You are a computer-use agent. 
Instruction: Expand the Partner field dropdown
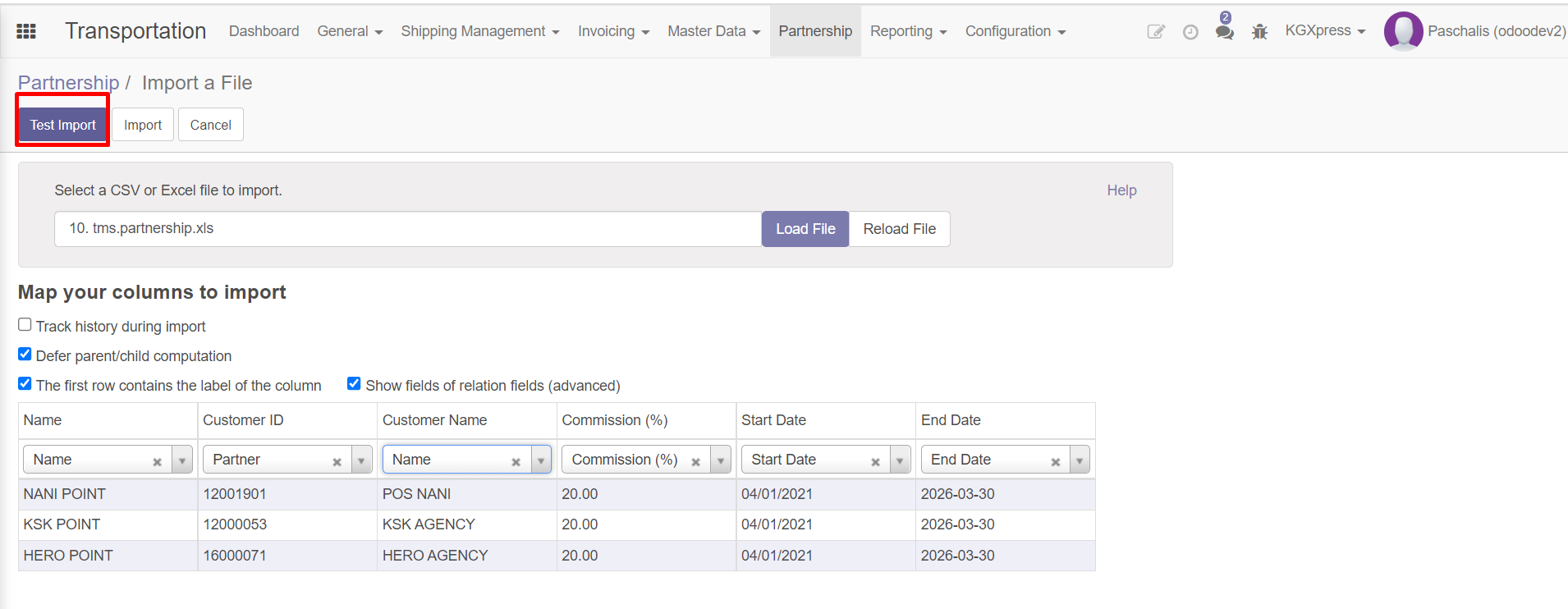(x=361, y=460)
